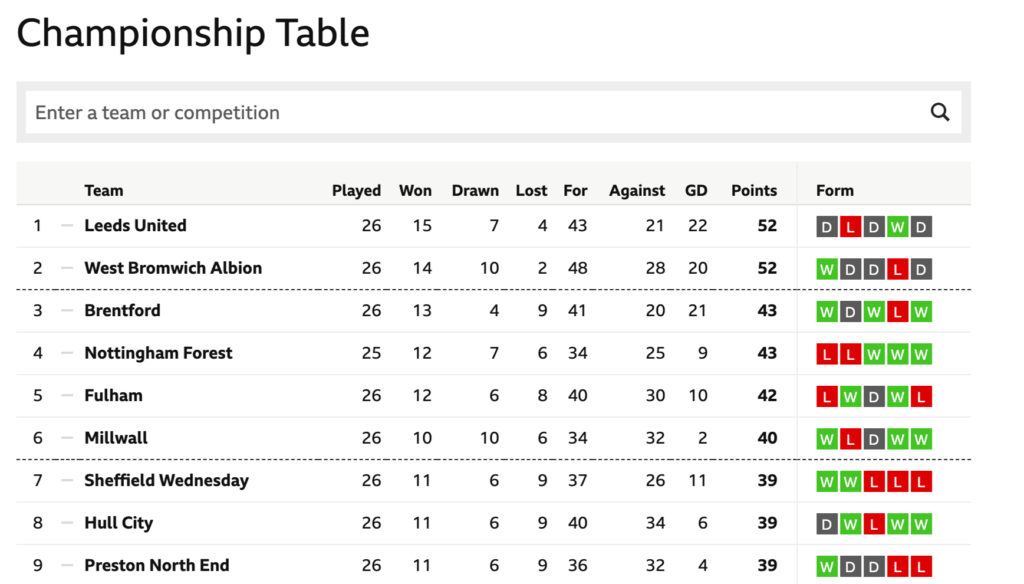This screenshot has height=584, width=1024.
Task: Select the Fulham team name
Action: point(113,395)
